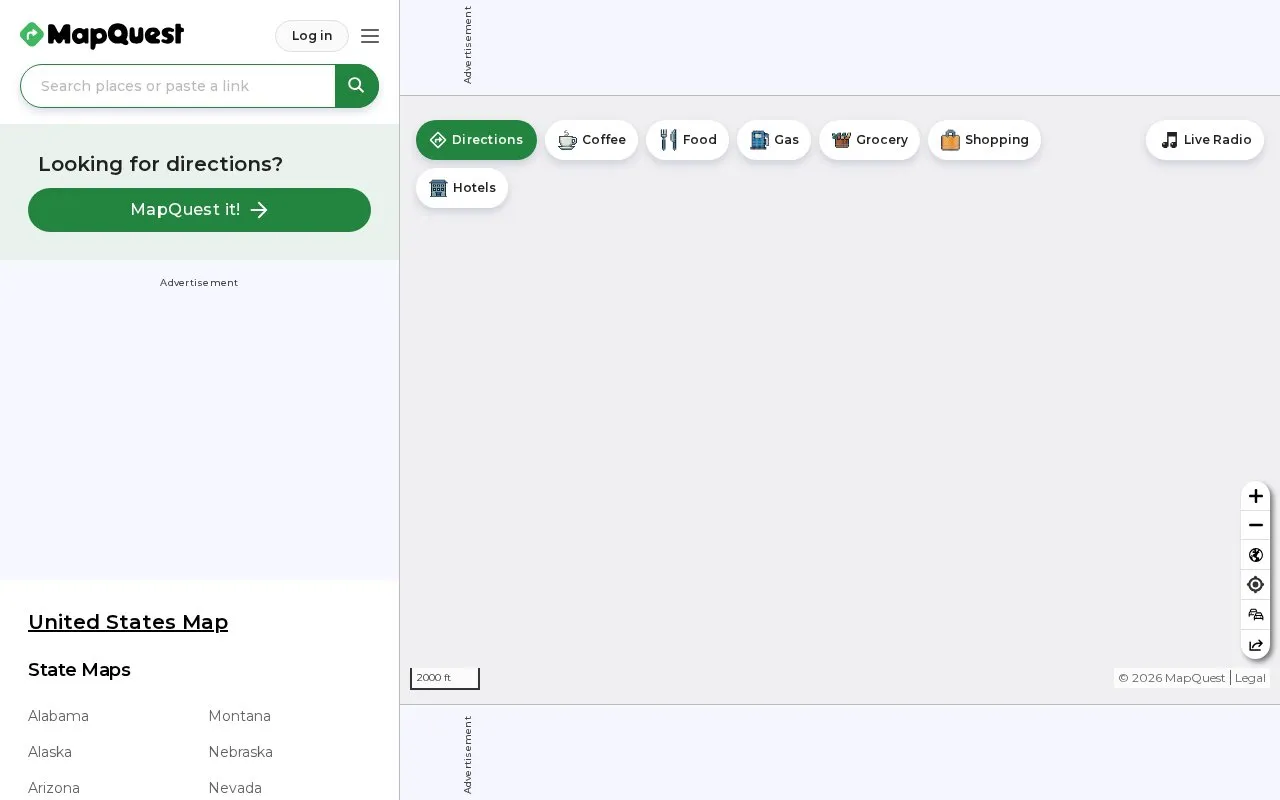Viewport: 1280px width, 800px height.
Task: Open the Alabama state map
Action: click(x=58, y=716)
